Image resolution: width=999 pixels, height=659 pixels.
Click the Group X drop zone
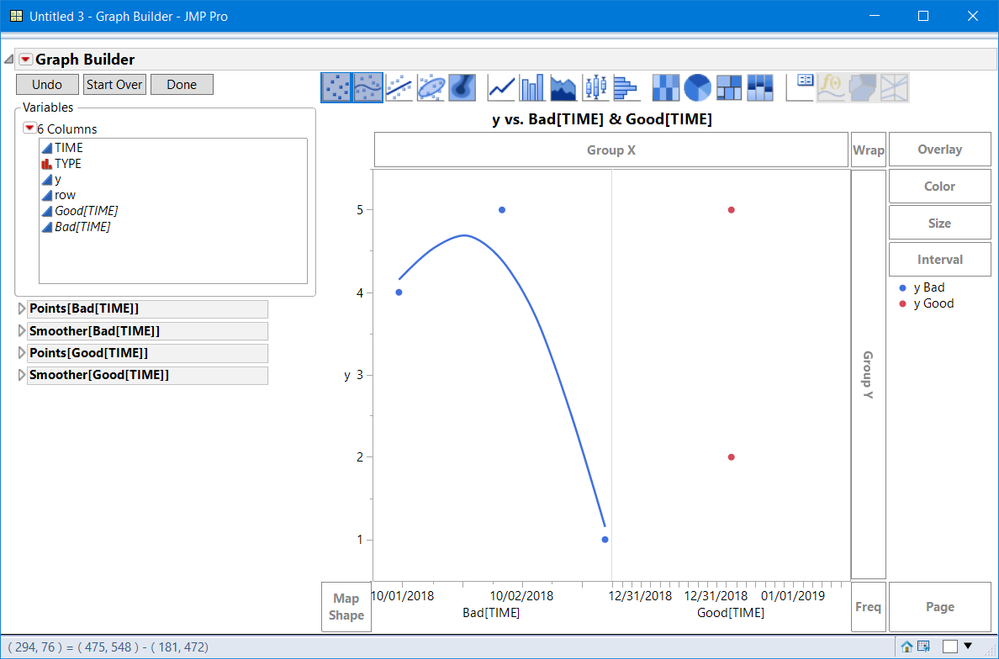tap(611, 150)
